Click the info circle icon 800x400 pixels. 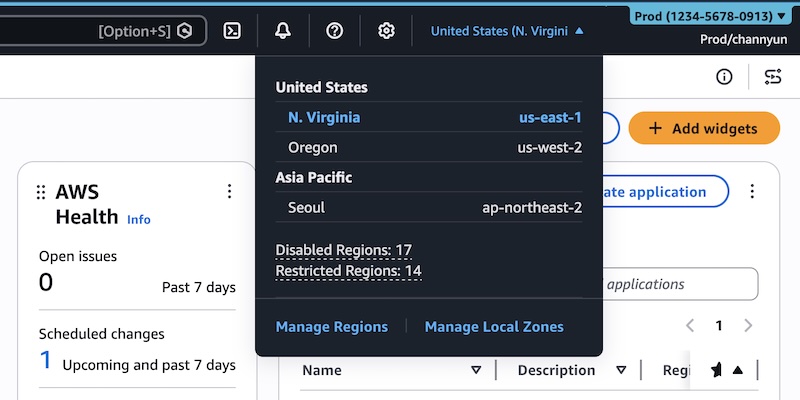pyautogui.click(x=724, y=77)
